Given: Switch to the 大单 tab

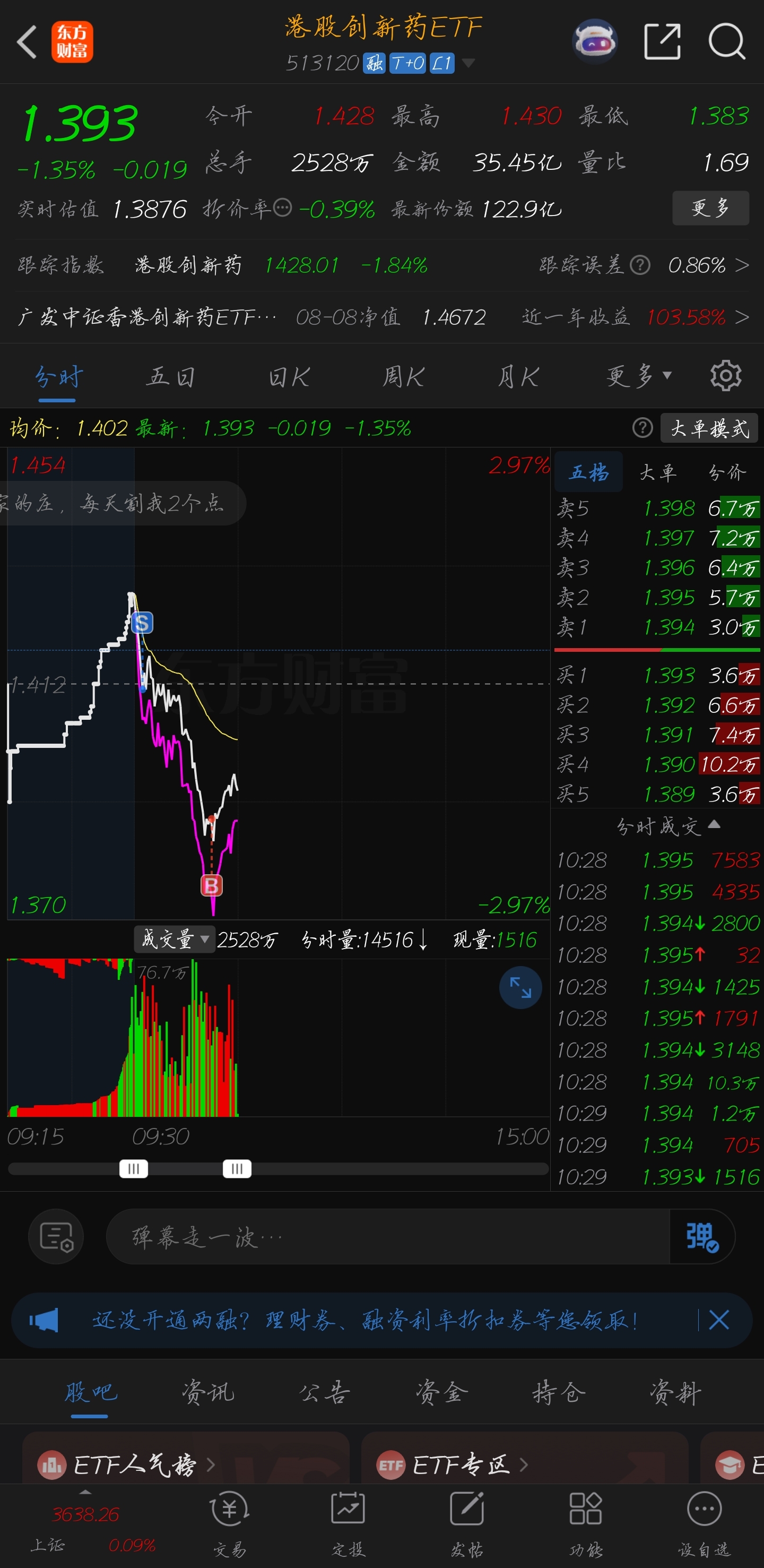Looking at the screenshot, I should [x=657, y=472].
